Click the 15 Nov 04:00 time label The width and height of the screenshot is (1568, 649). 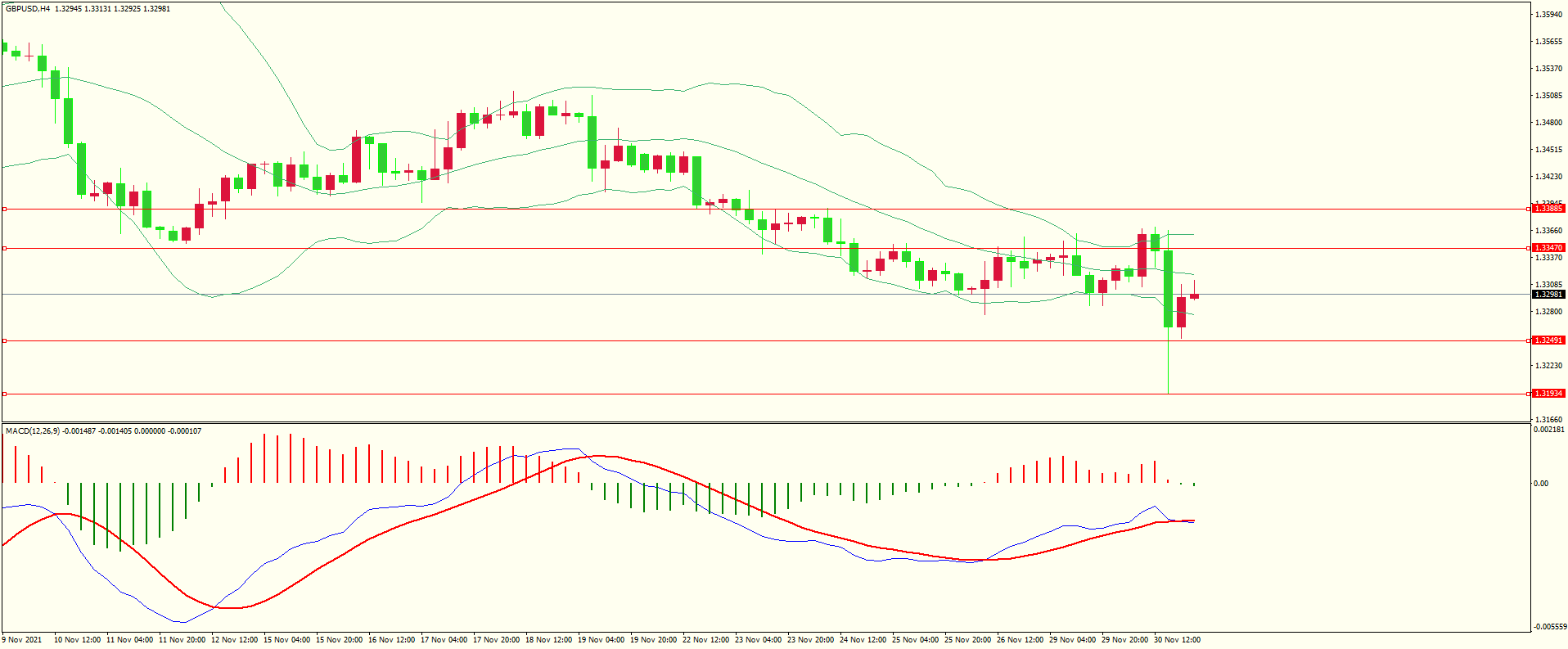286,640
